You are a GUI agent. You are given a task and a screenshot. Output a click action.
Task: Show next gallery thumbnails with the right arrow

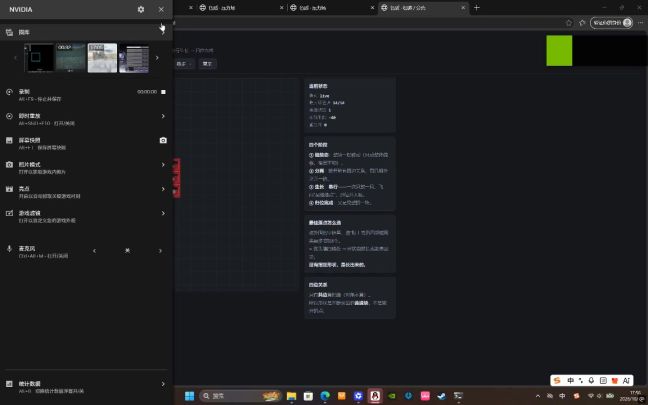point(157,58)
